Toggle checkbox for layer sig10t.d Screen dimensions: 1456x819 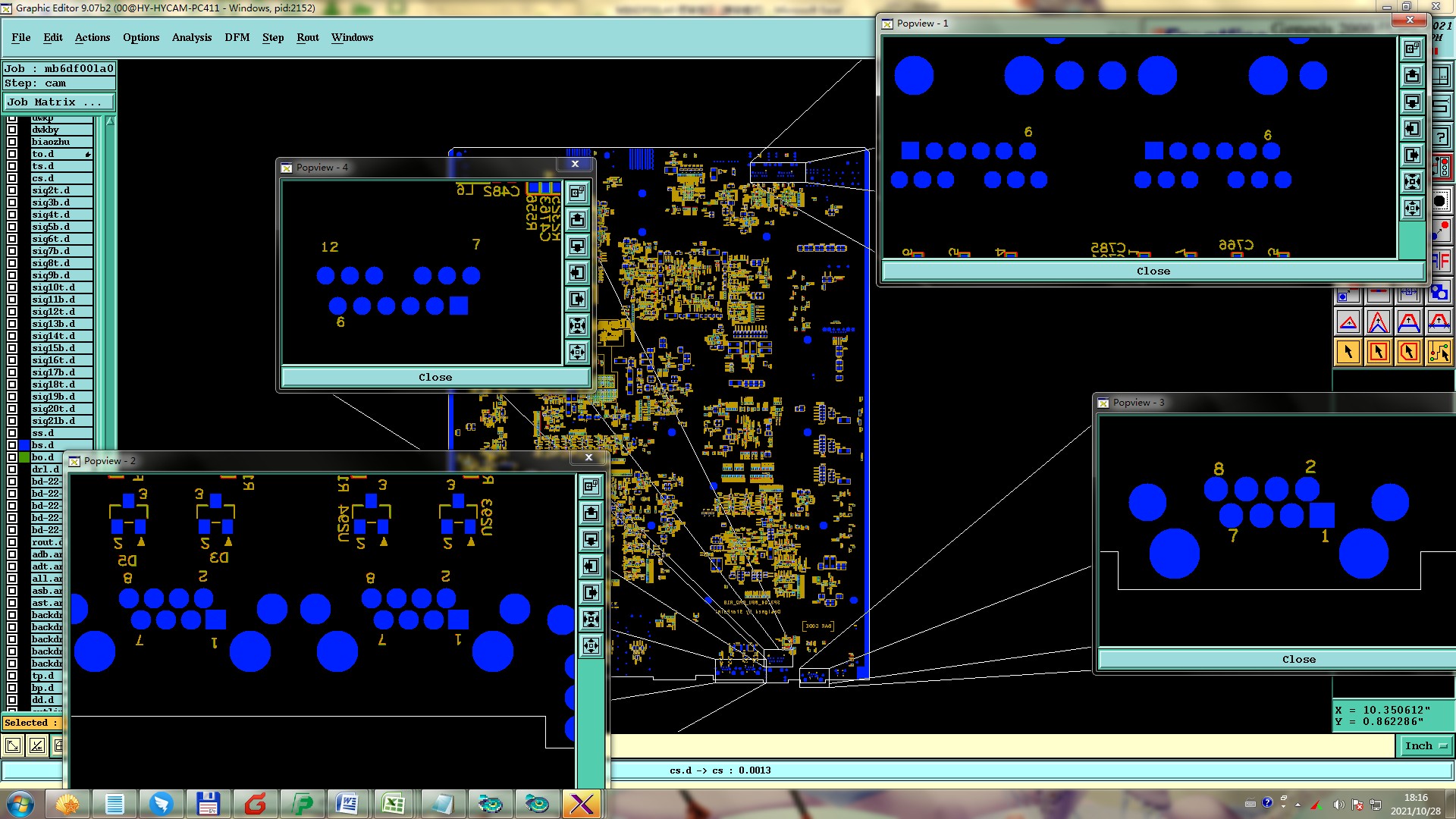click(x=12, y=287)
